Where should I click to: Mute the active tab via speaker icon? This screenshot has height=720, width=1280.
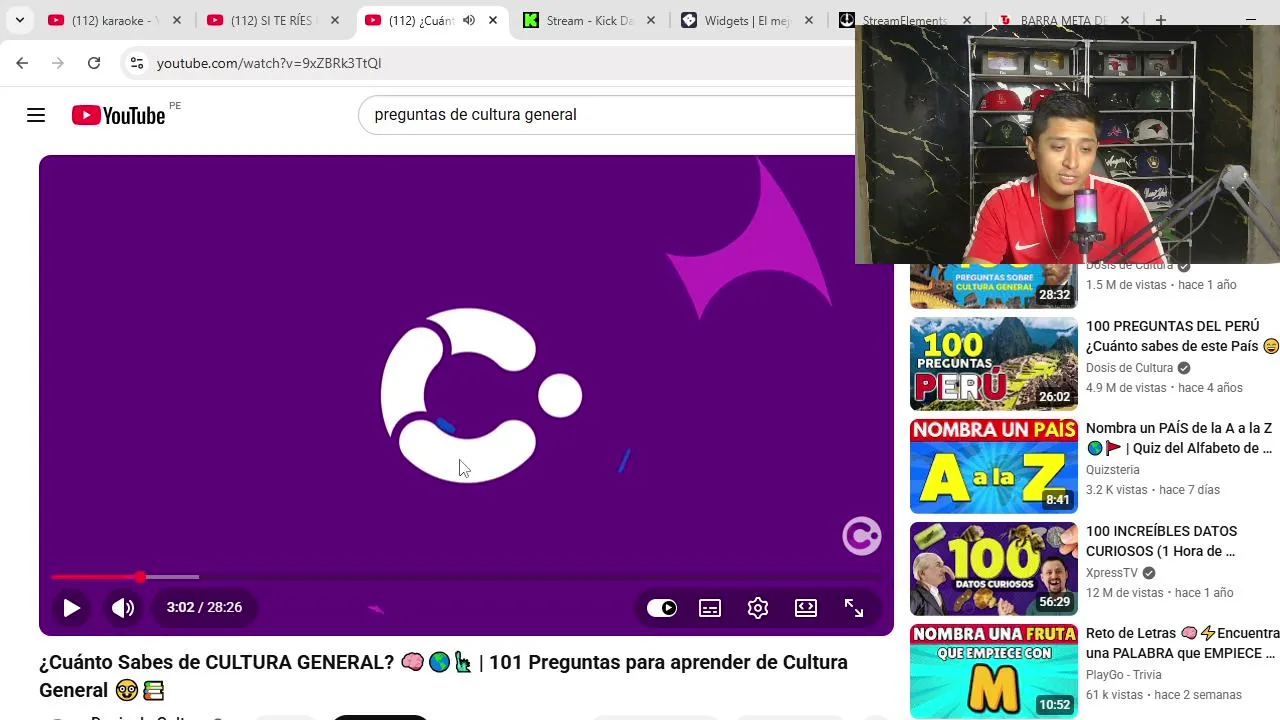click(468, 20)
